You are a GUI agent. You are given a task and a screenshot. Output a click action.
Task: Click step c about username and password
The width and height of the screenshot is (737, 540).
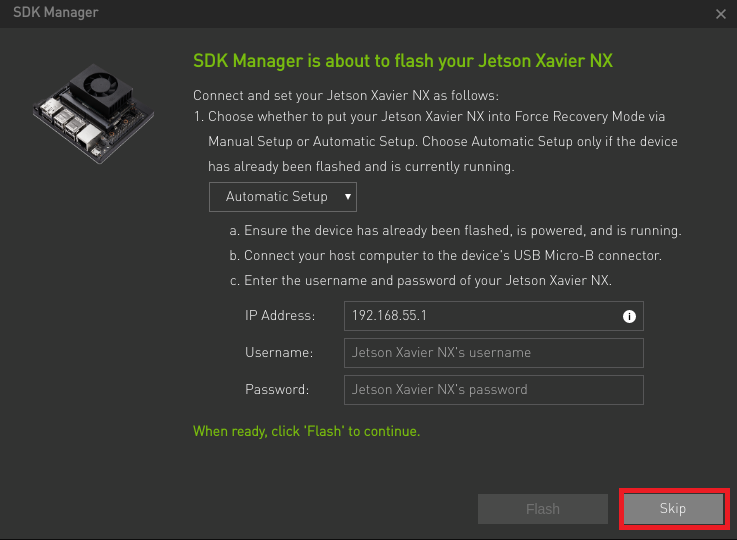(x=420, y=281)
